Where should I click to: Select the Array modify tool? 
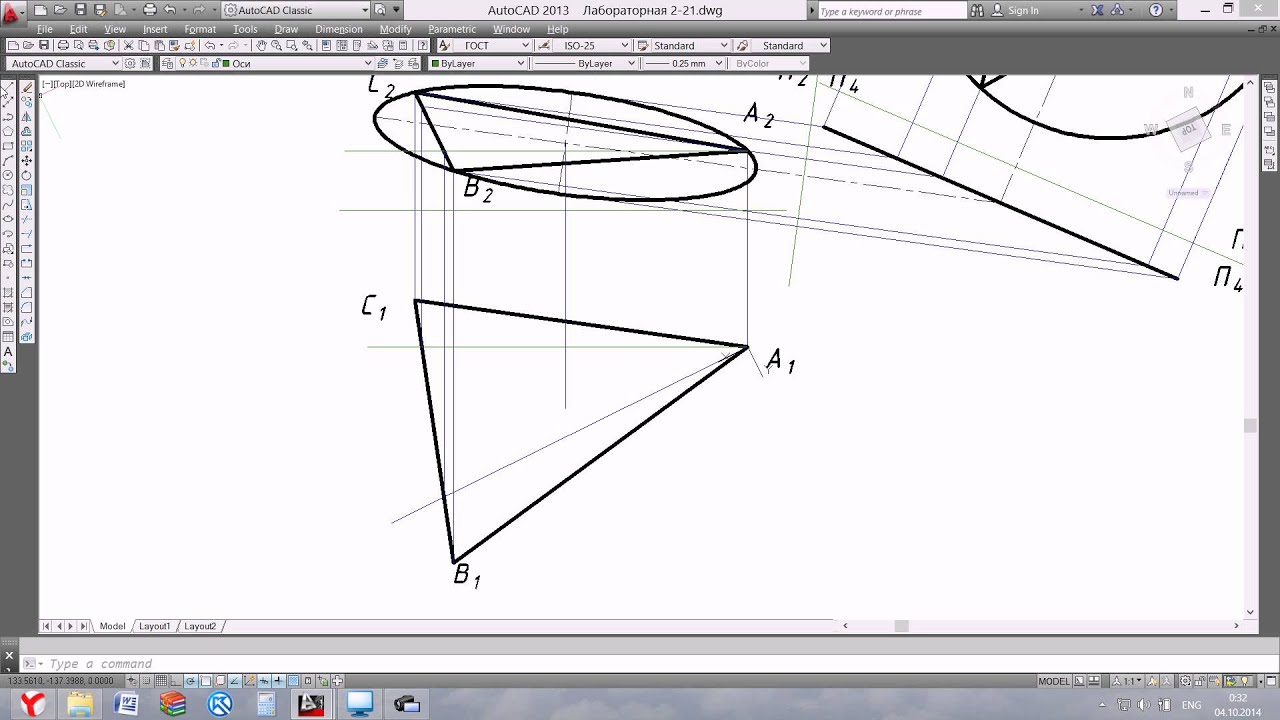pyautogui.click(x=27, y=146)
